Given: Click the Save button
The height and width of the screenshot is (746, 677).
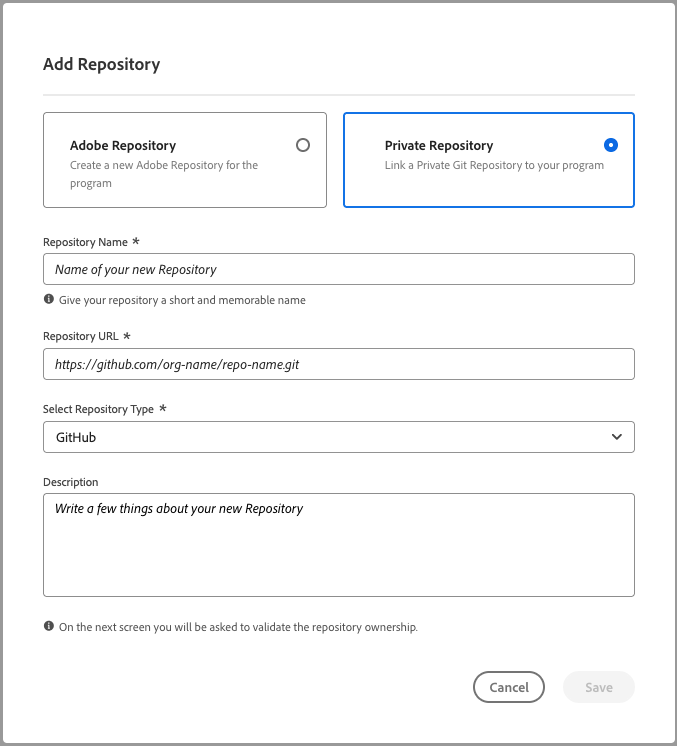Looking at the screenshot, I should click(598, 687).
